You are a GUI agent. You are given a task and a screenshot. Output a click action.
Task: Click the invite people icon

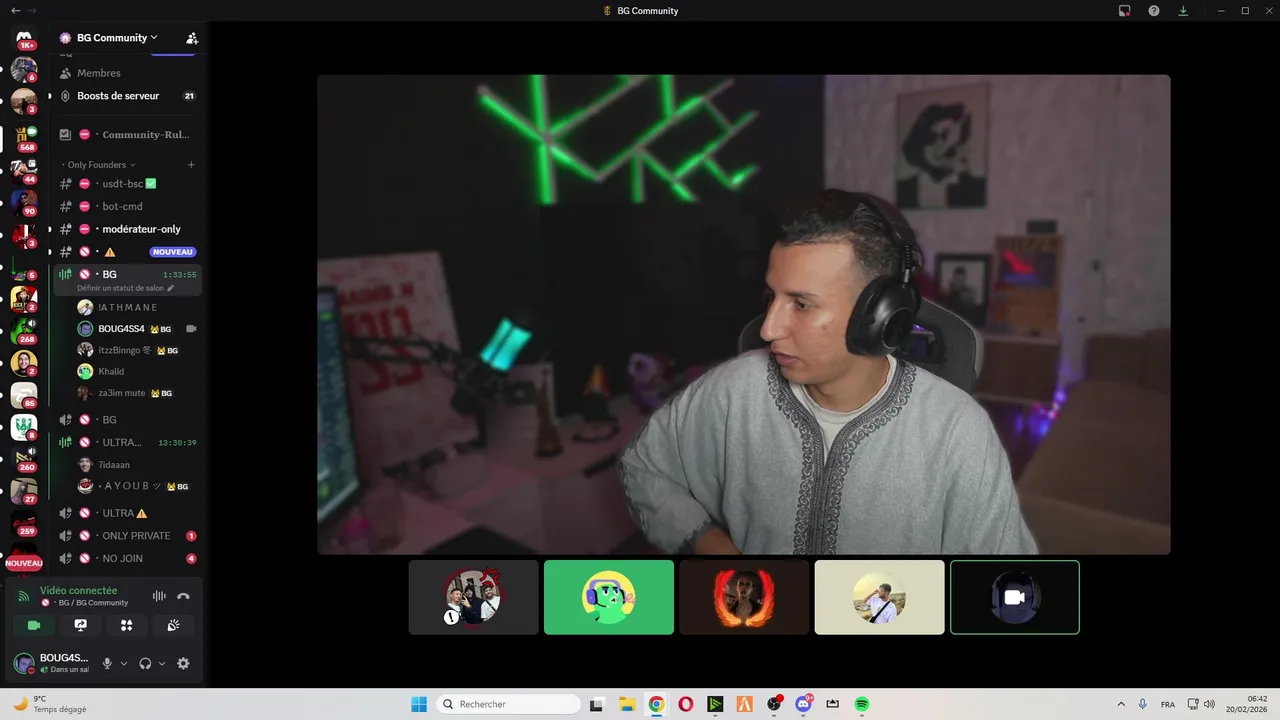[x=192, y=38]
